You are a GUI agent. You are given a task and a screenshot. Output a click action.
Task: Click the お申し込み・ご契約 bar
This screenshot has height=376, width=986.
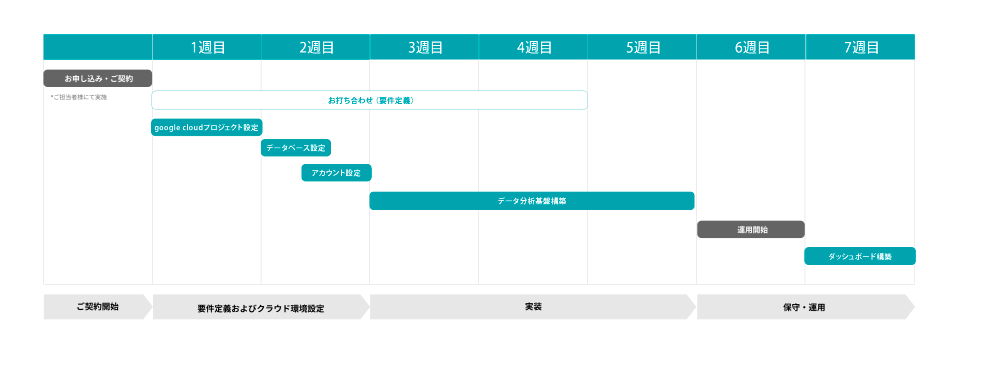click(x=97, y=79)
